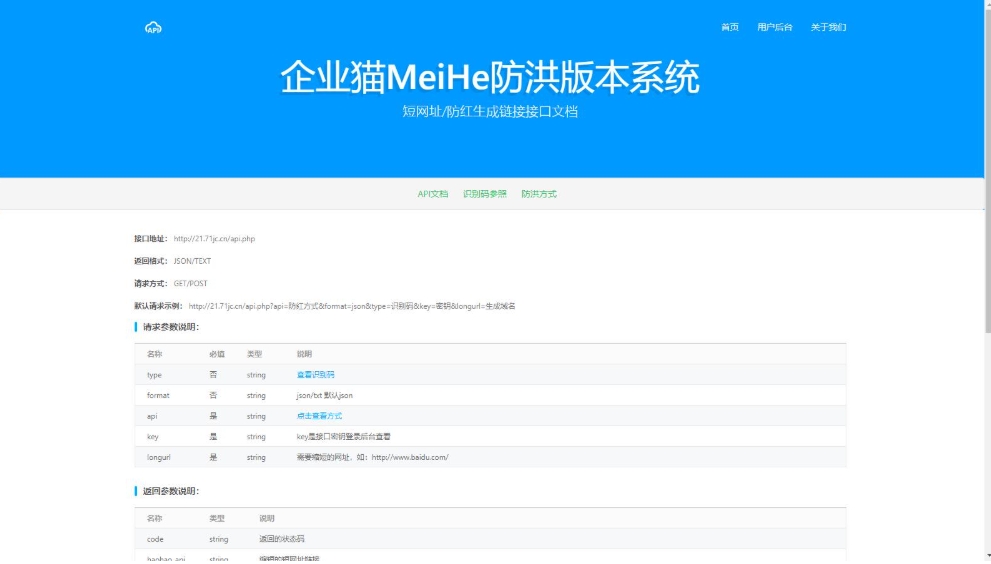
Task: Open the 首页 navigation link
Action: point(729,27)
